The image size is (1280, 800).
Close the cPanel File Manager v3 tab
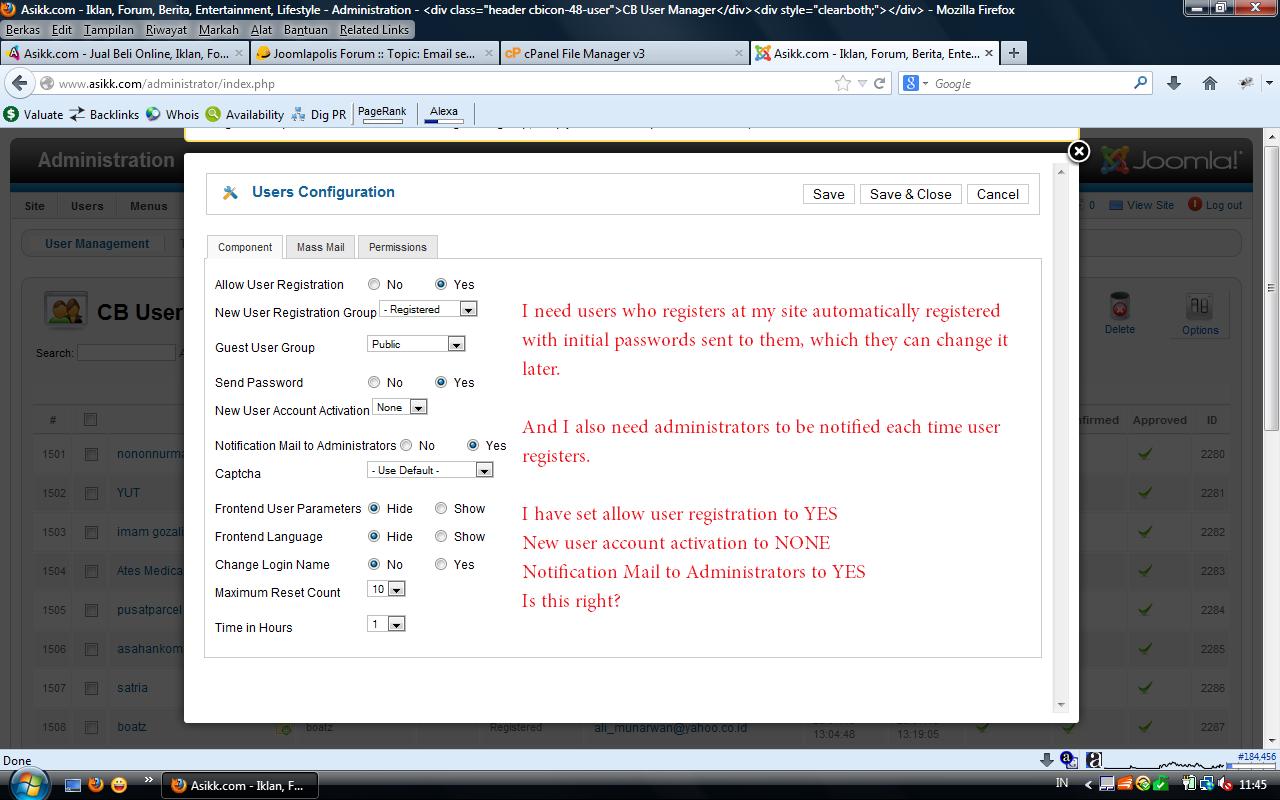coord(739,53)
